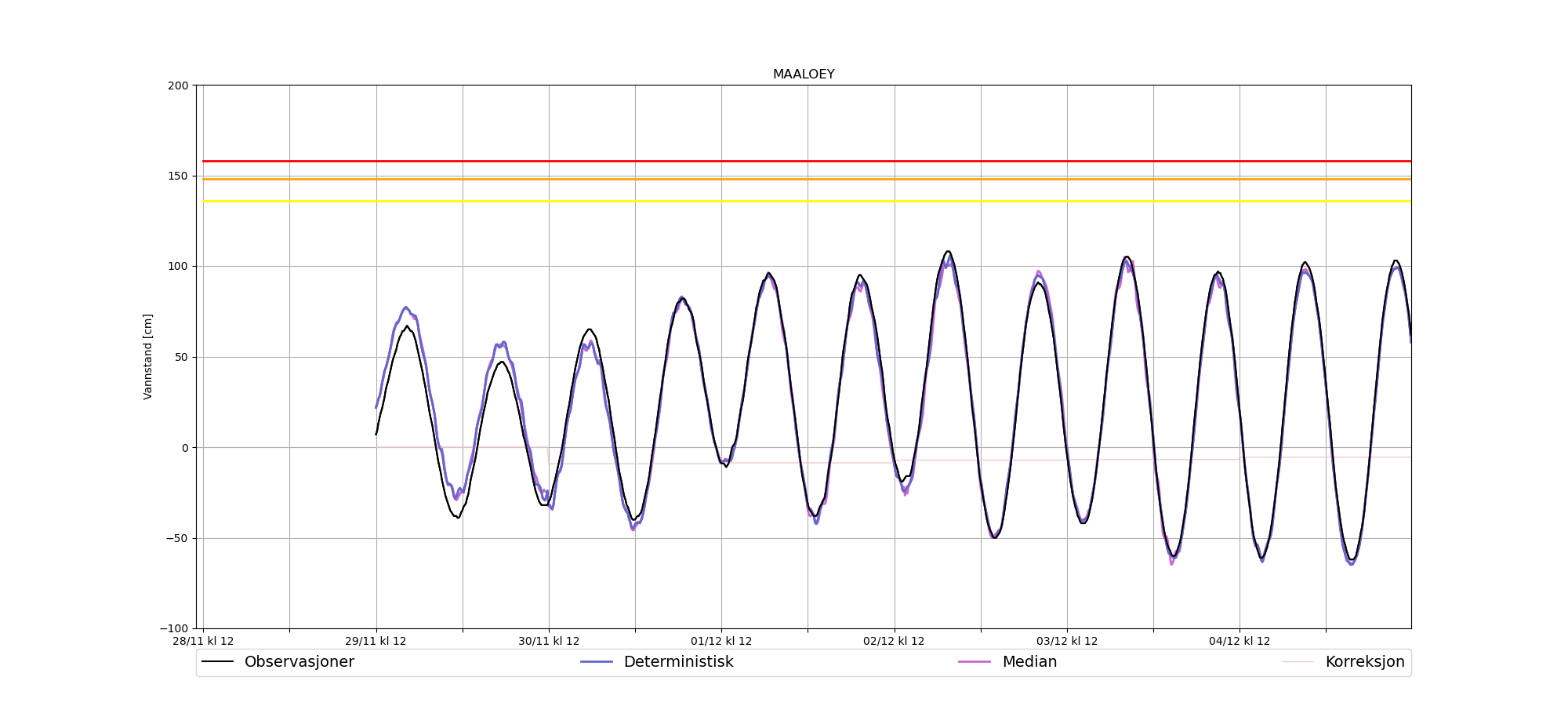Click the 03/12 kl 12 x-axis tick label
The height and width of the screenshot is (706, 1568).
(1067, 641)
